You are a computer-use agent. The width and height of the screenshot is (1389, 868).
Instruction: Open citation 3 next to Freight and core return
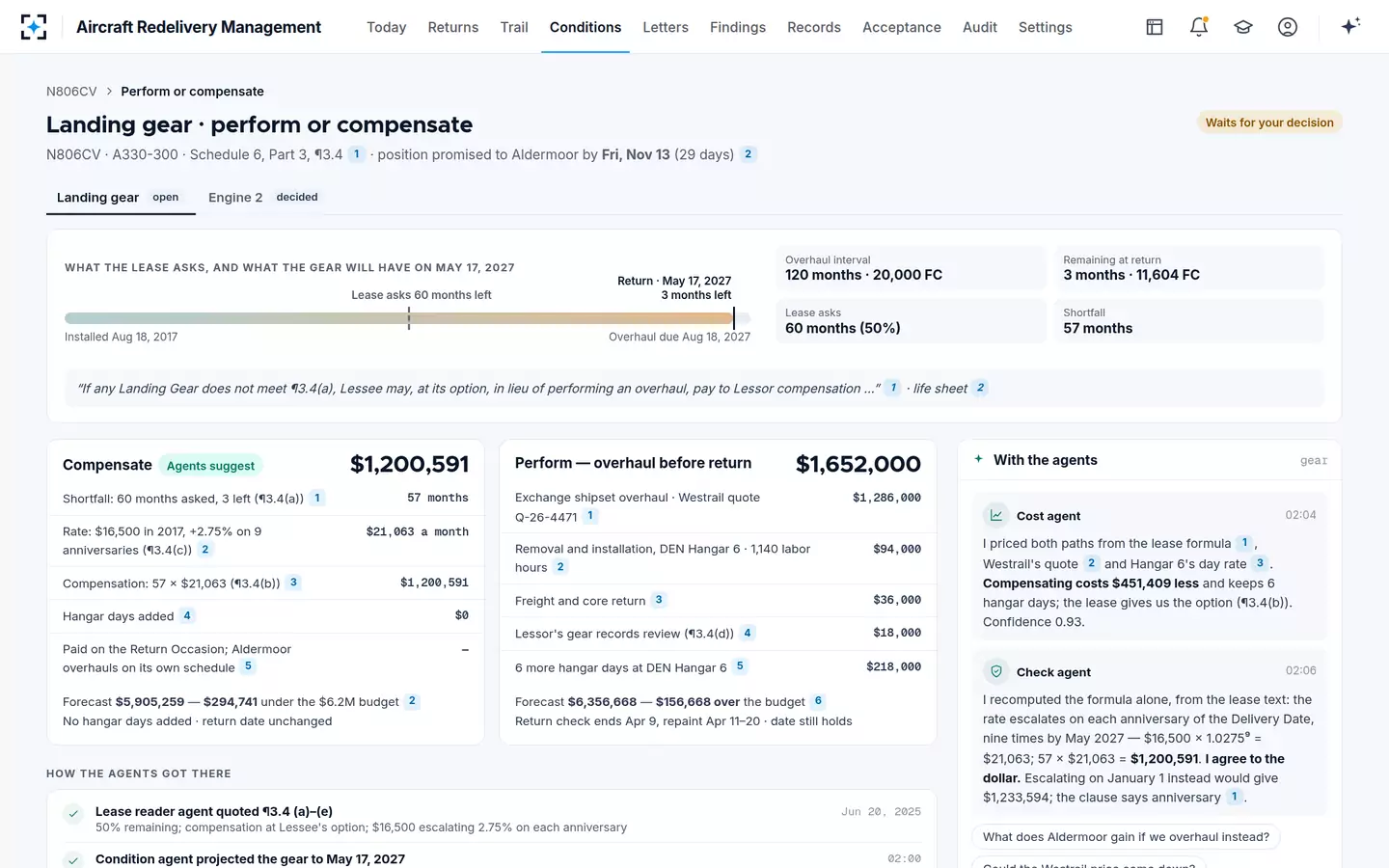pyautogui.click(x=659, y=600)
